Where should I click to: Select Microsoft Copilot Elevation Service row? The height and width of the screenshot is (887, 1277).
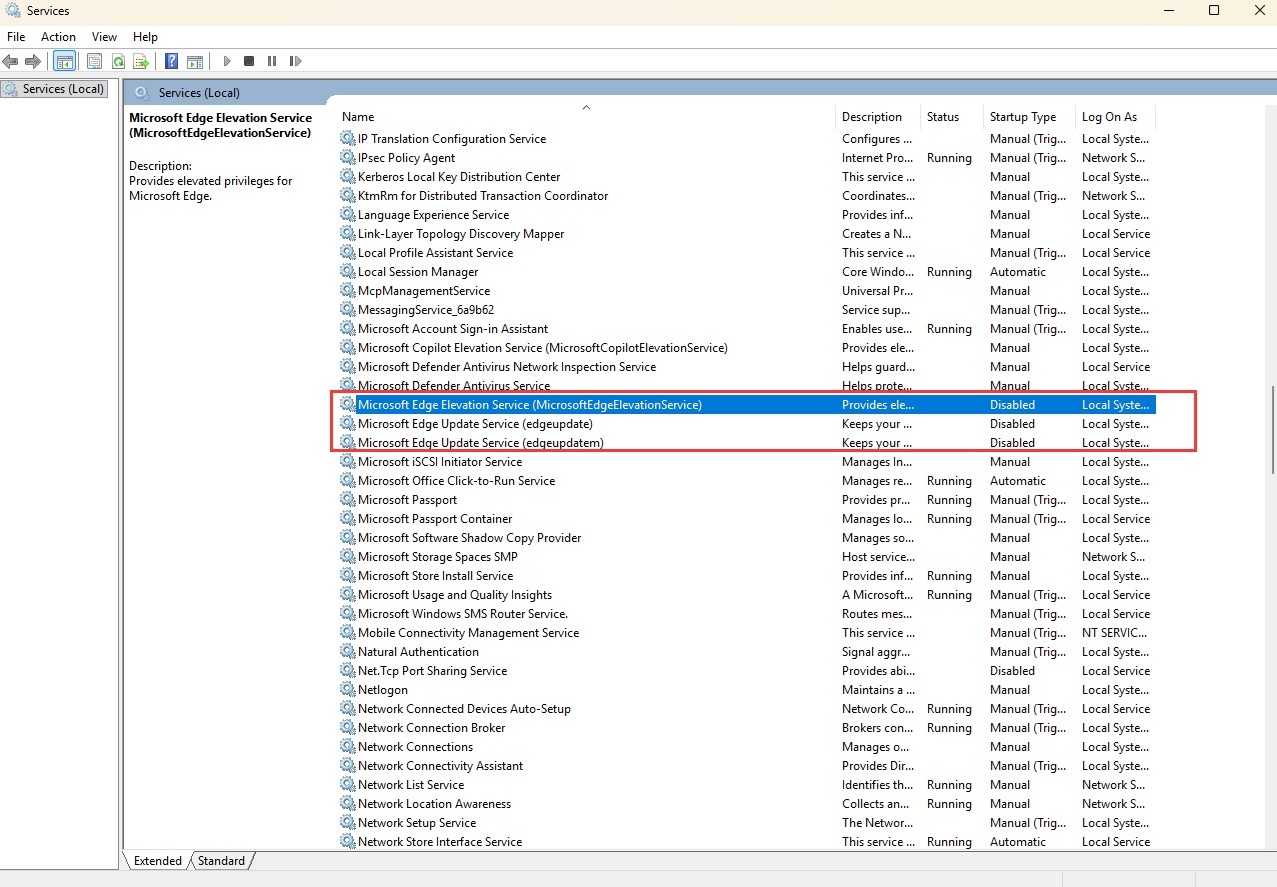pos(747,348)
